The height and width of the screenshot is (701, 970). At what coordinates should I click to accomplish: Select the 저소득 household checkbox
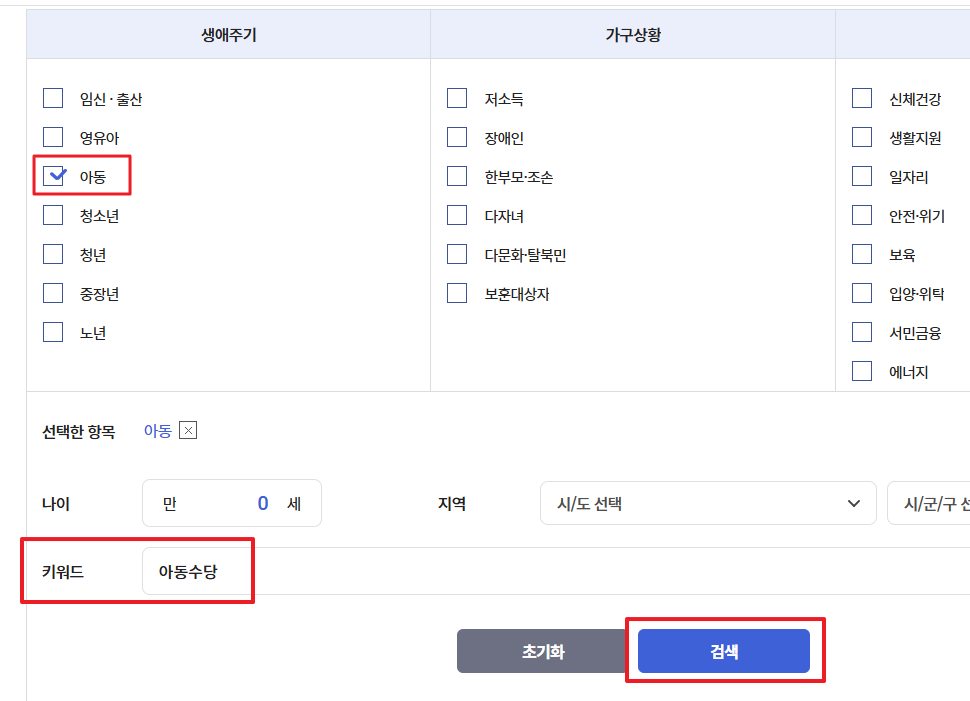[457, 98]
